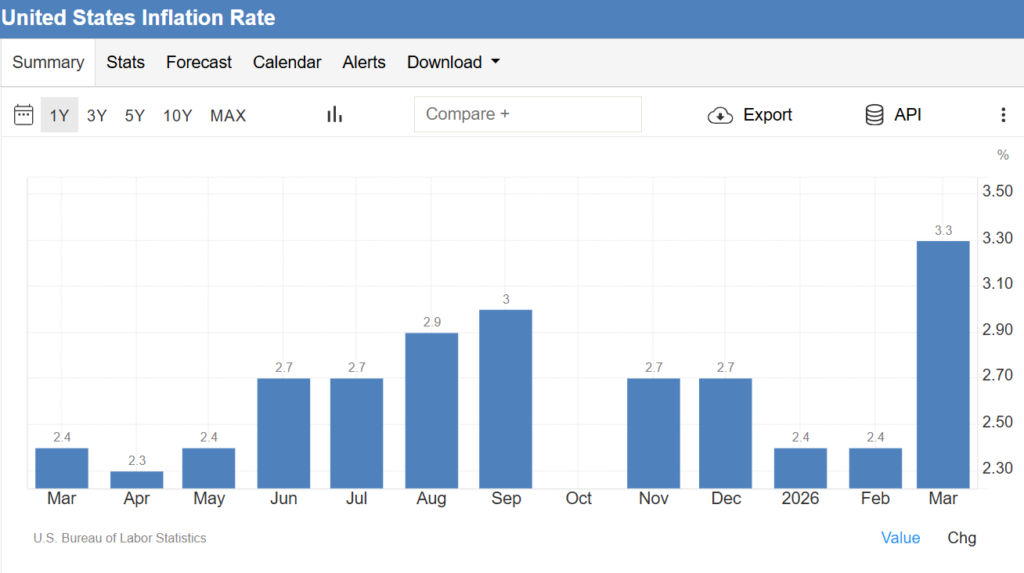The image size is (1024, 573).
Task: Show MAX historical range
Action: click(x=228, y=116)
